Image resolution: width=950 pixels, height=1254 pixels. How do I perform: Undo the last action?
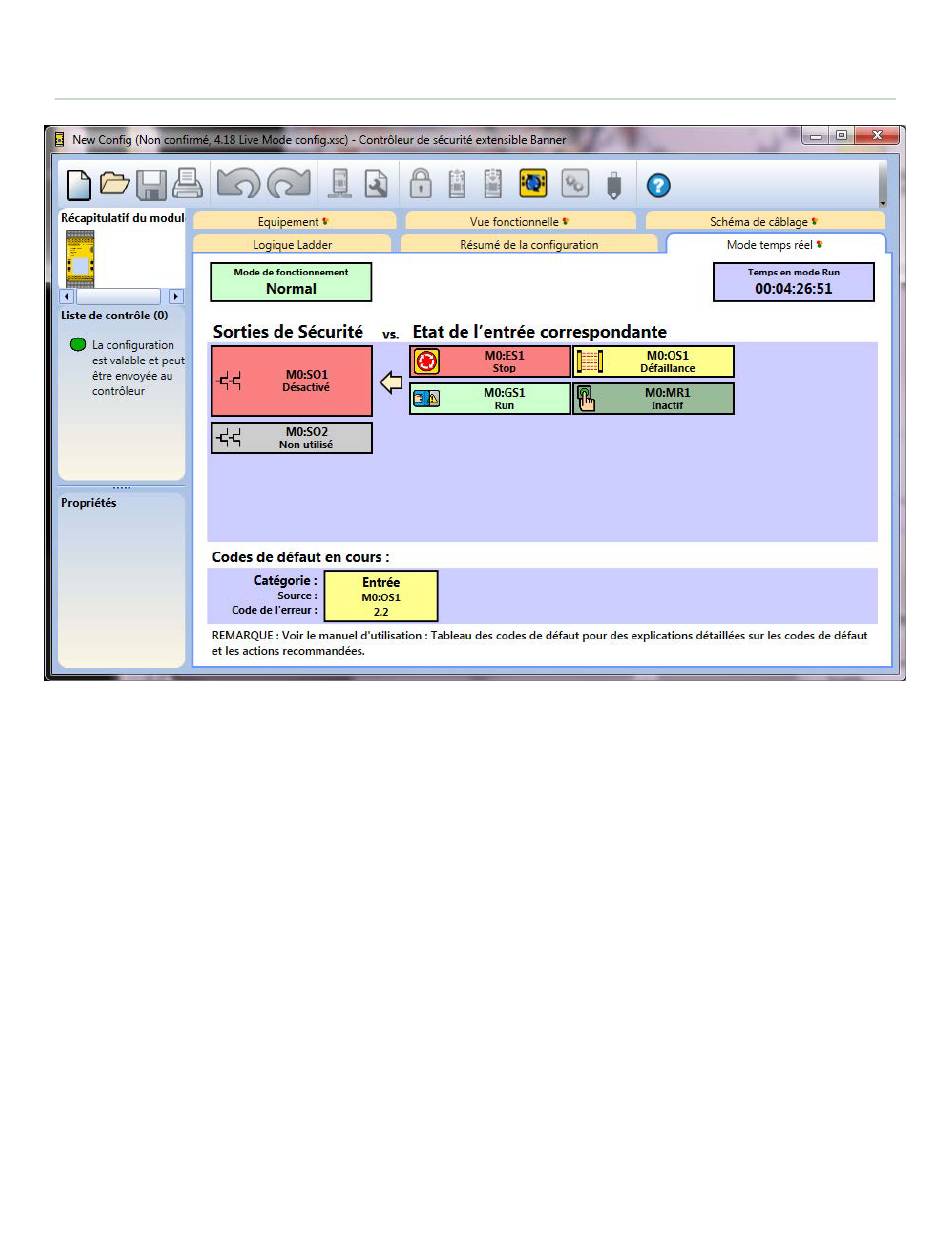click(238, 185)
